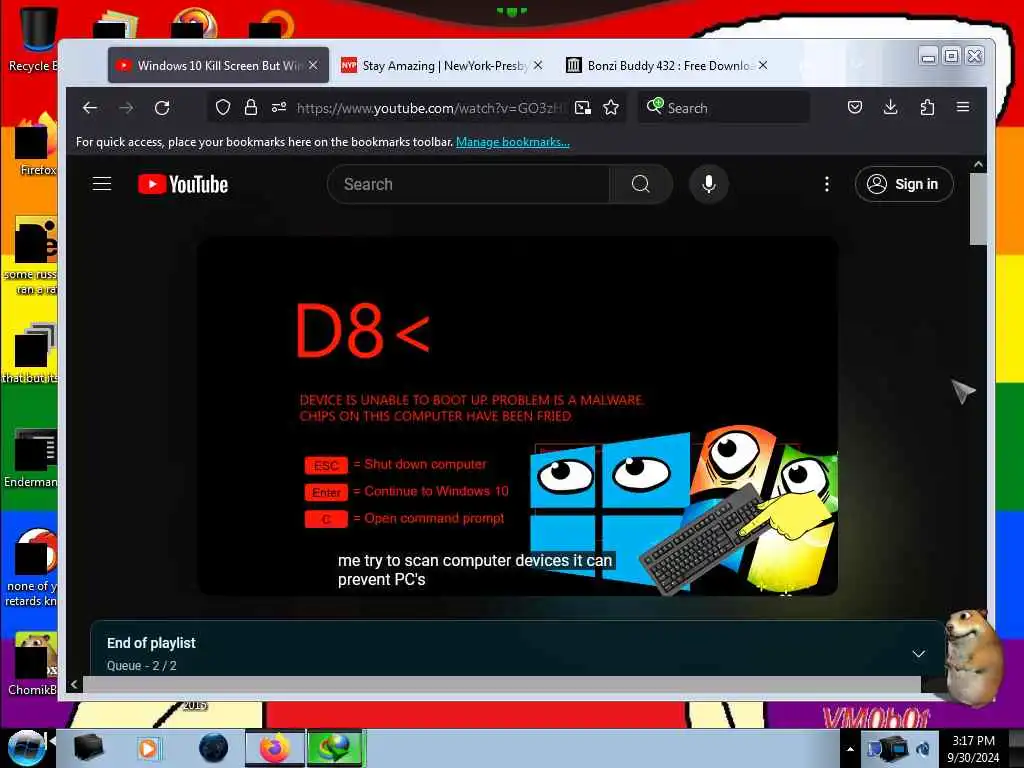Click the YouTube search magnifier button
Screen dimensions: 1024x768
(641, 184)
